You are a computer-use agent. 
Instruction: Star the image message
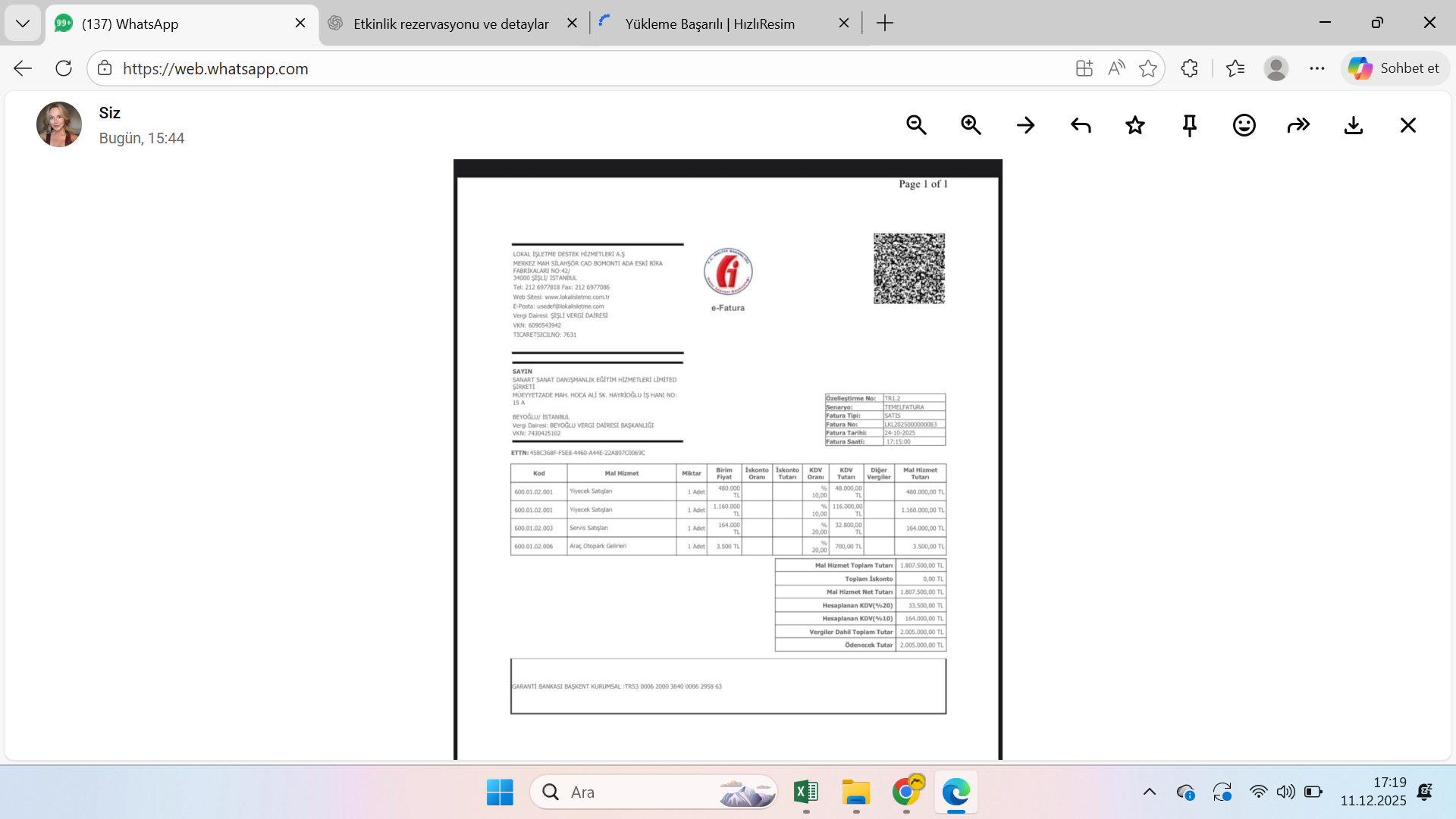[x=1135, y=125]
